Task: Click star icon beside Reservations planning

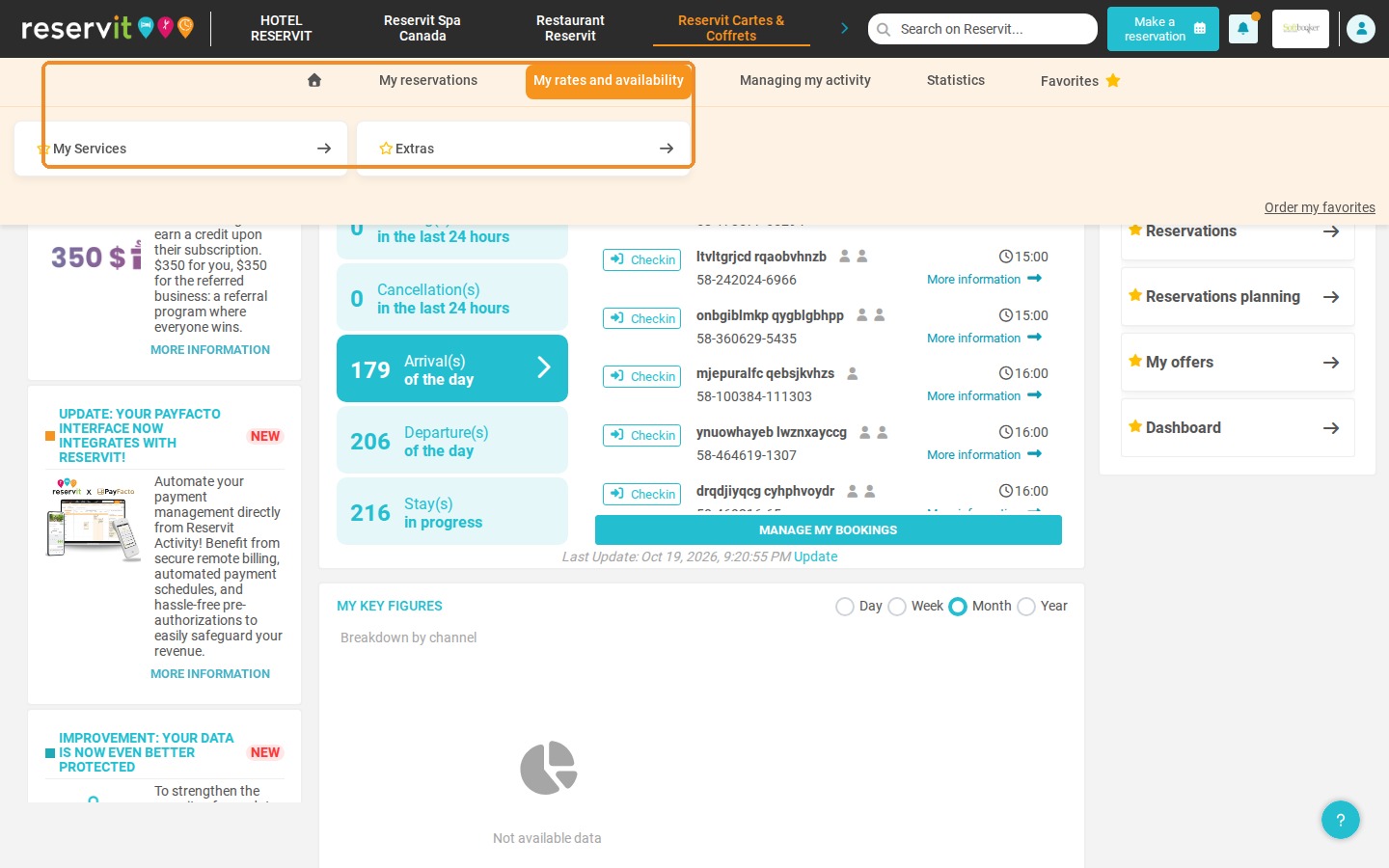Action: coord(1135,295)
